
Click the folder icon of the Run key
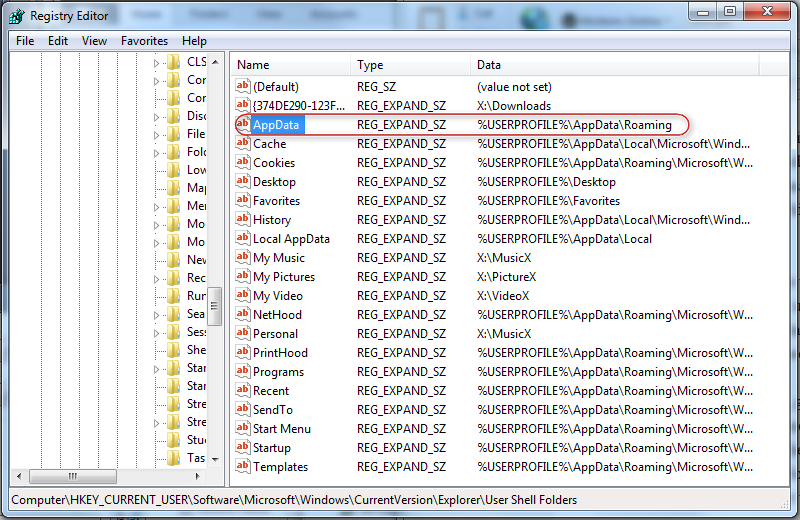[174, 296]
